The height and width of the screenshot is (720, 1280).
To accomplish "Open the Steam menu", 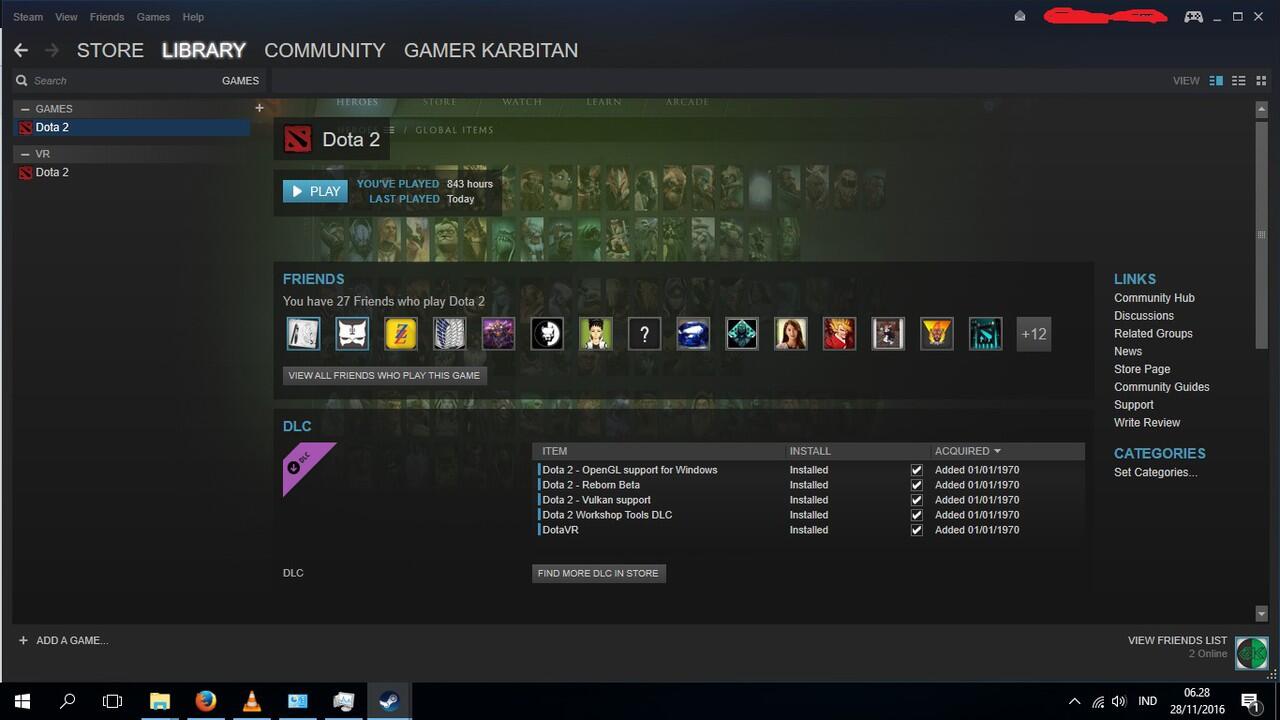I will pos(28,17).
